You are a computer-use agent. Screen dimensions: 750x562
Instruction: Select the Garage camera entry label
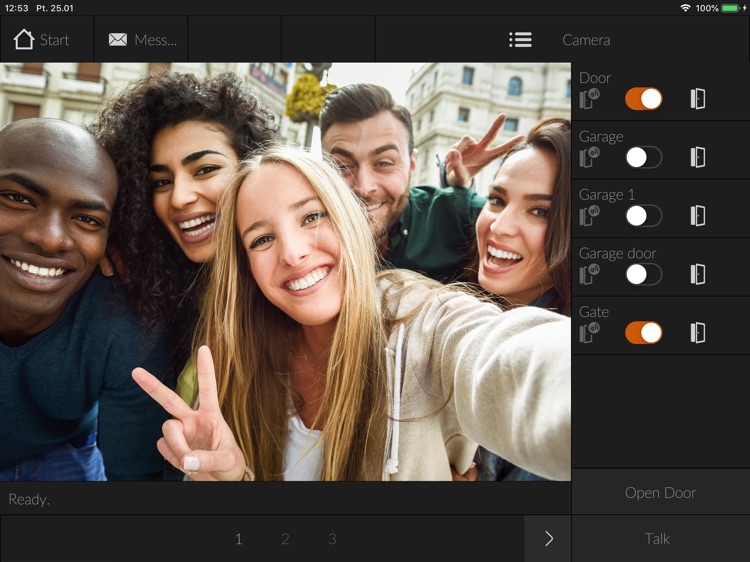tap(601, 137)
